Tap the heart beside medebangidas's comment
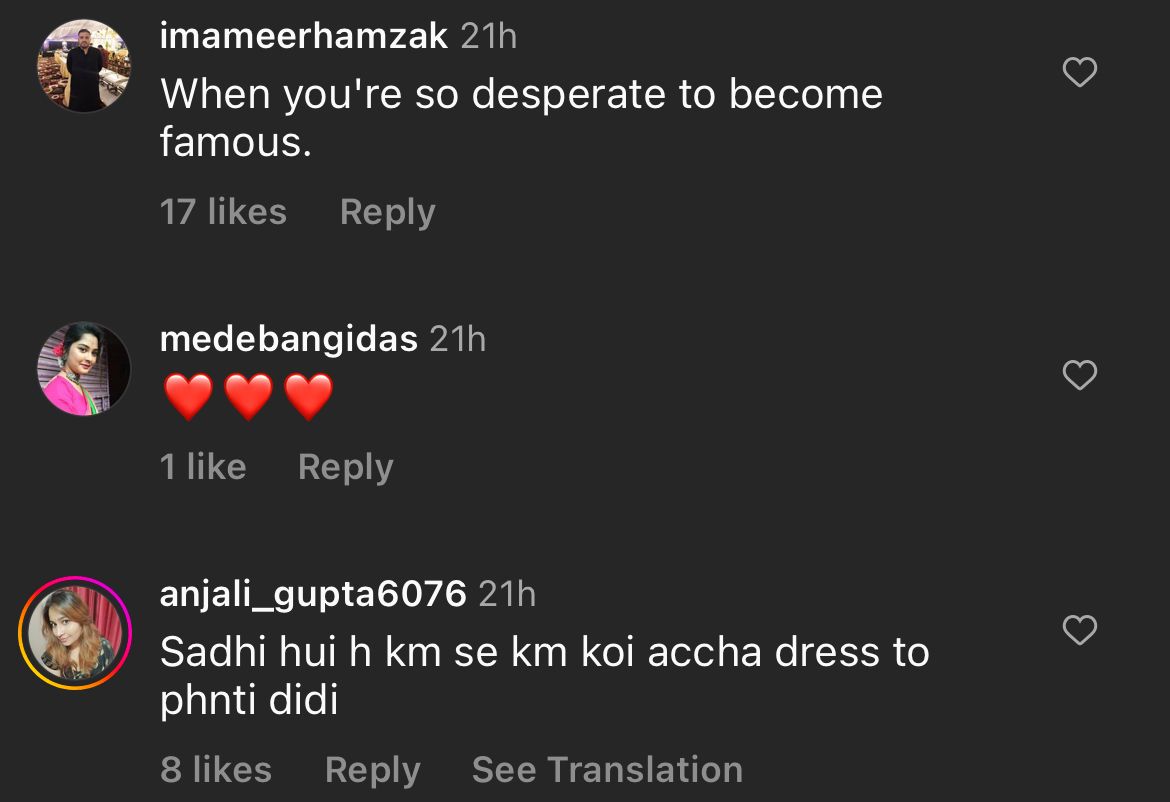 (1079, 375)
